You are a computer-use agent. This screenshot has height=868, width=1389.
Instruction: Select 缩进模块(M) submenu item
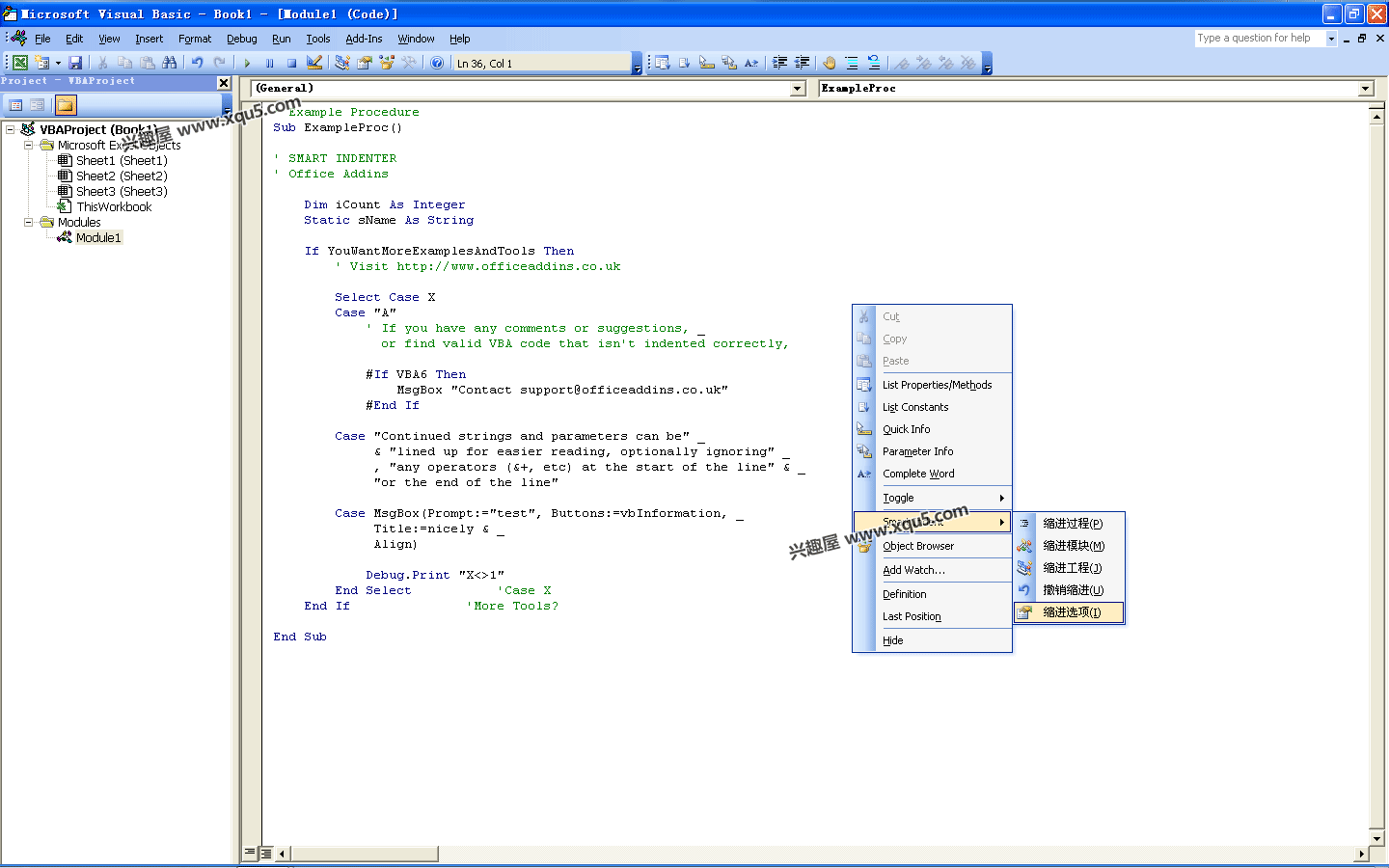(x=1069, y=546)
